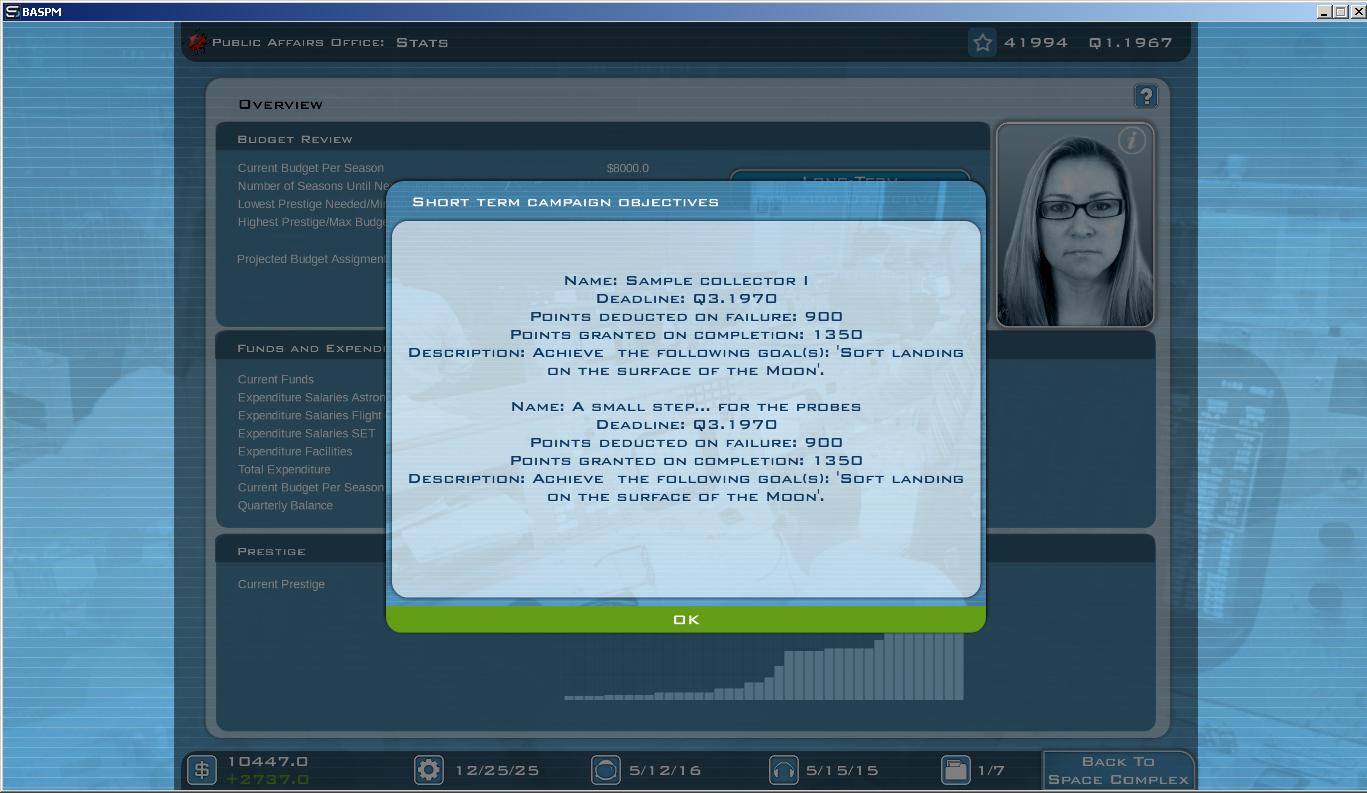Screen dimensions: 1367x793
Task: Minimize the BASPM window
Action: [x=1323, y=11]
